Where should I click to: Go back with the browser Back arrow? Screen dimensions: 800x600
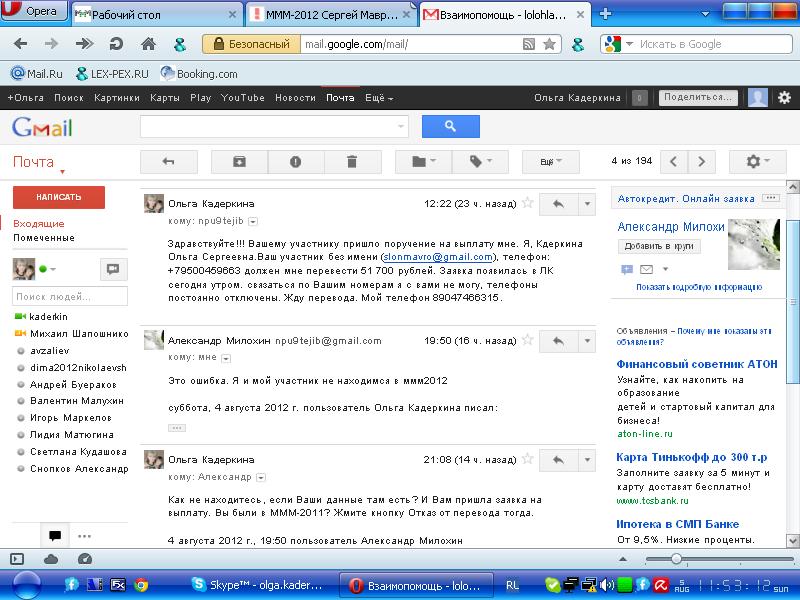click(x=20, y=44)
